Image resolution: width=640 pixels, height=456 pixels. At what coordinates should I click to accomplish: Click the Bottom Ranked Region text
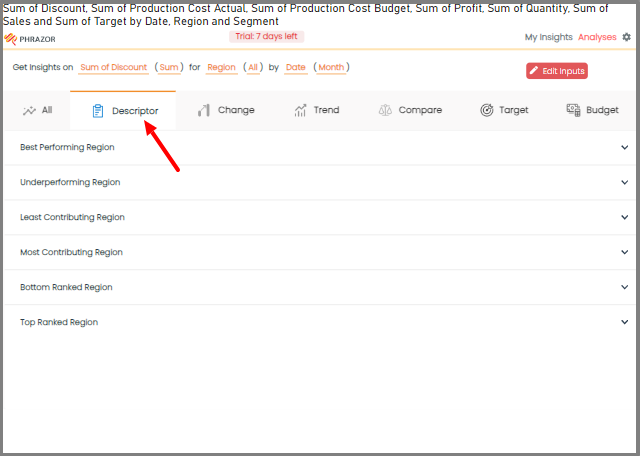[x=66, y=287]
